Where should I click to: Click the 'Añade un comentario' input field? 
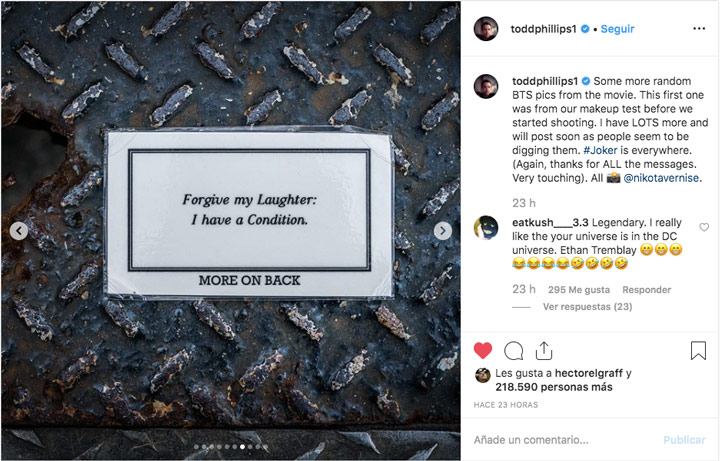coord(565,439)
